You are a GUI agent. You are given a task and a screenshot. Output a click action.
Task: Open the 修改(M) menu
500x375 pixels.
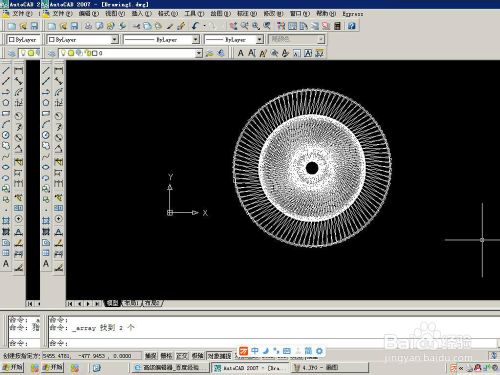(273, 14)
